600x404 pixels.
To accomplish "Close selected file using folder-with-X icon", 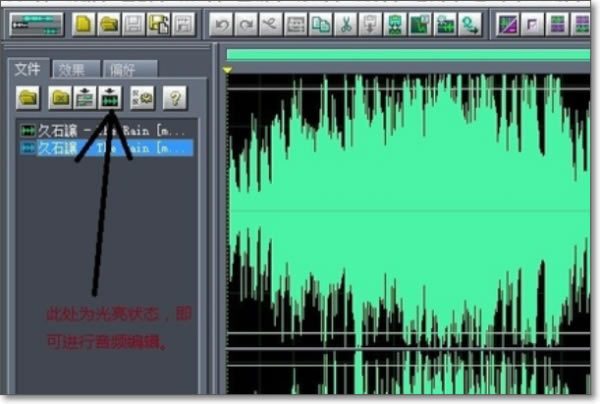I will click(60, 97).
